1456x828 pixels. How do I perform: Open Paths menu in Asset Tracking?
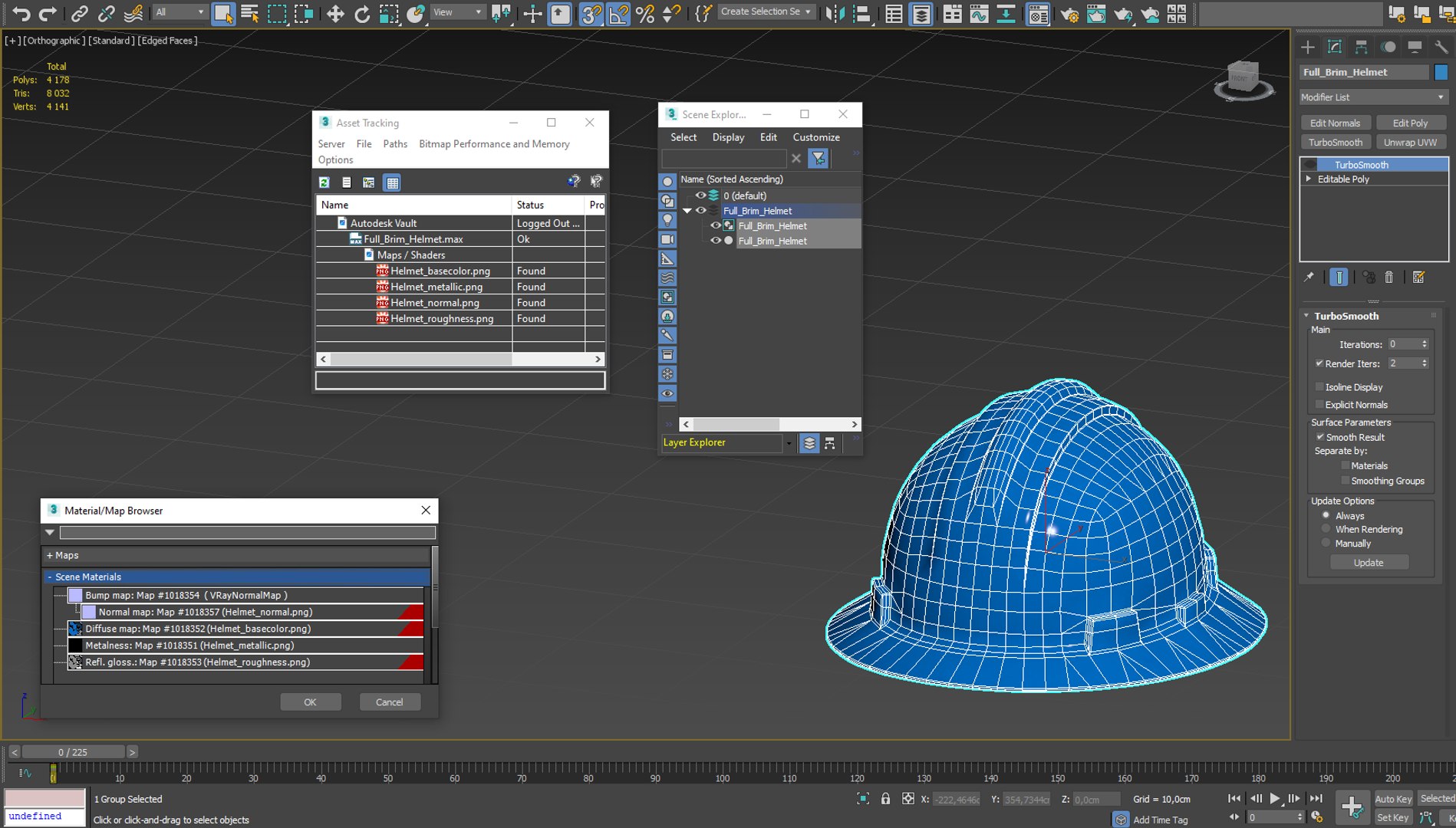pos(395,144)
